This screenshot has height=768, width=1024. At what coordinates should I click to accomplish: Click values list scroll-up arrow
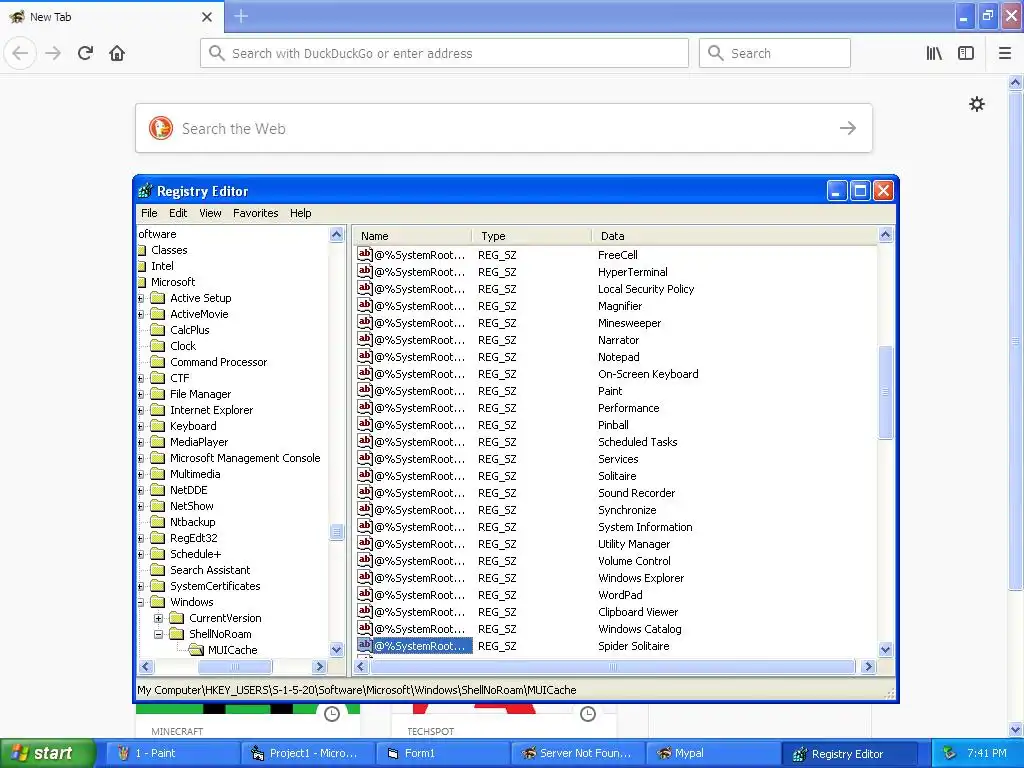coord(886,234)
